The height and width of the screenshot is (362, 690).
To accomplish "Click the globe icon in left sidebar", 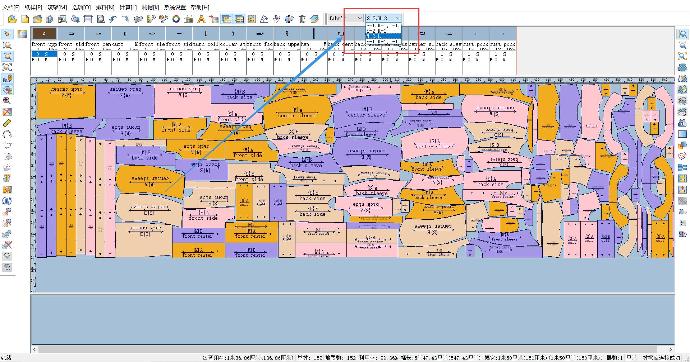I will (x=7, y=201).
